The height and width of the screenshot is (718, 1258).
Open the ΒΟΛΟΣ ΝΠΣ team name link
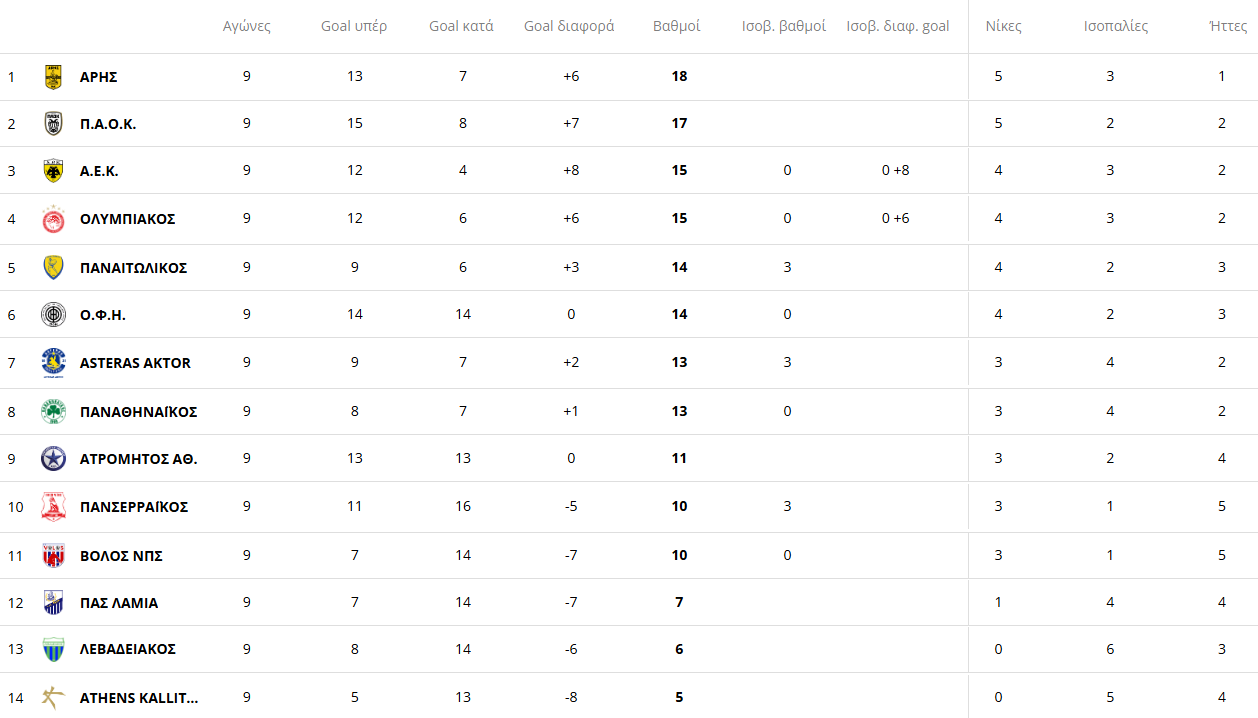(121, 556)
